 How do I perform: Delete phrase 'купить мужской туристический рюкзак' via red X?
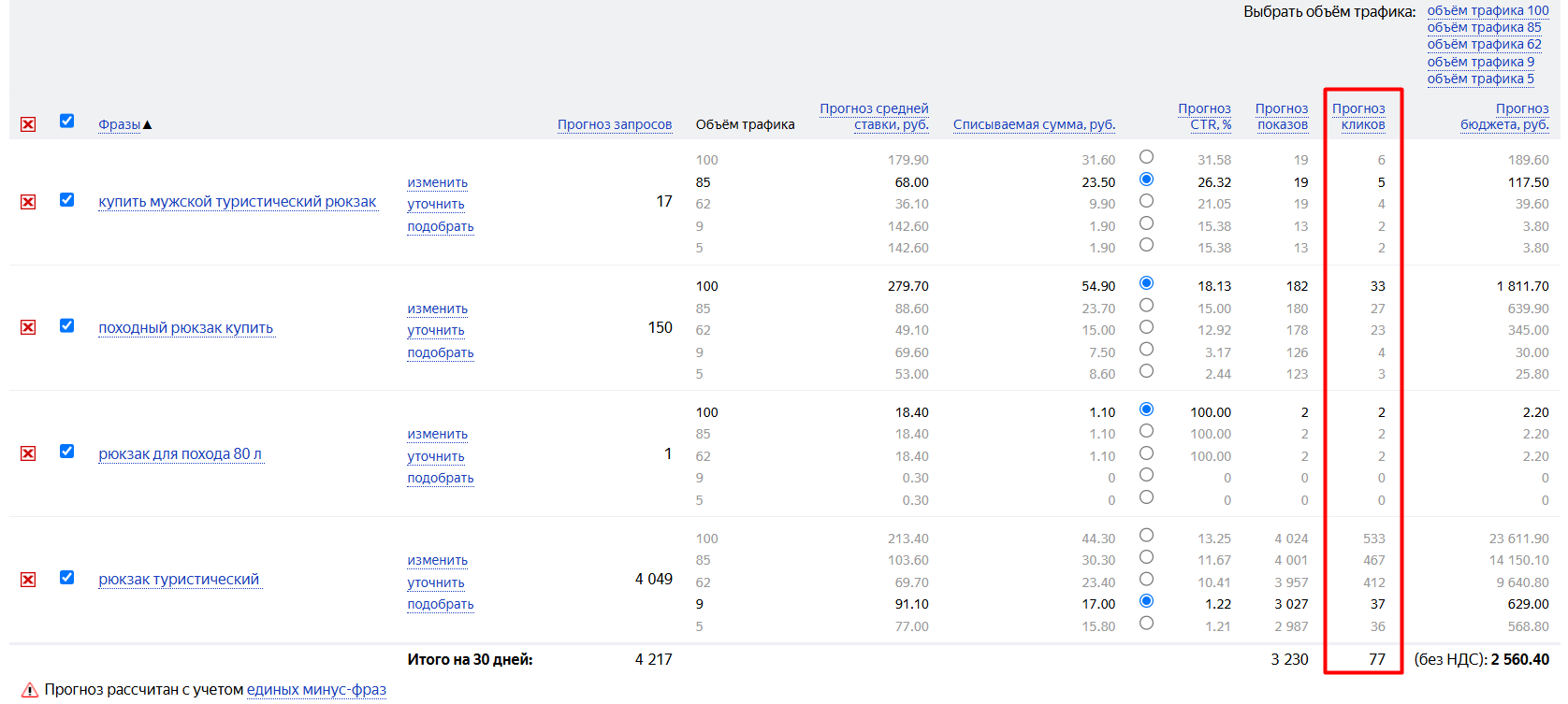[28, 202]
